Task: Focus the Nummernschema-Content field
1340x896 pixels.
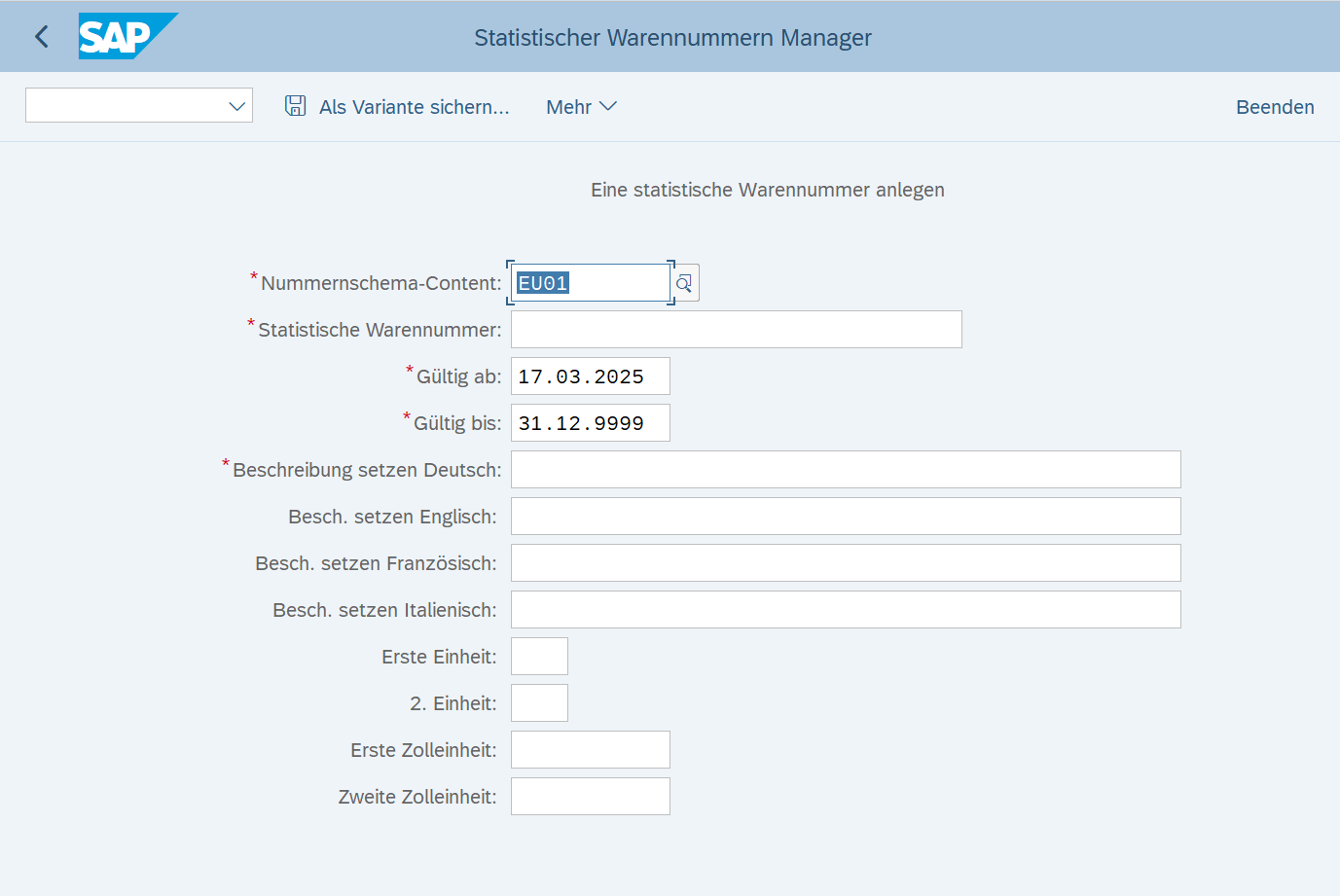Action: point(590,283)
